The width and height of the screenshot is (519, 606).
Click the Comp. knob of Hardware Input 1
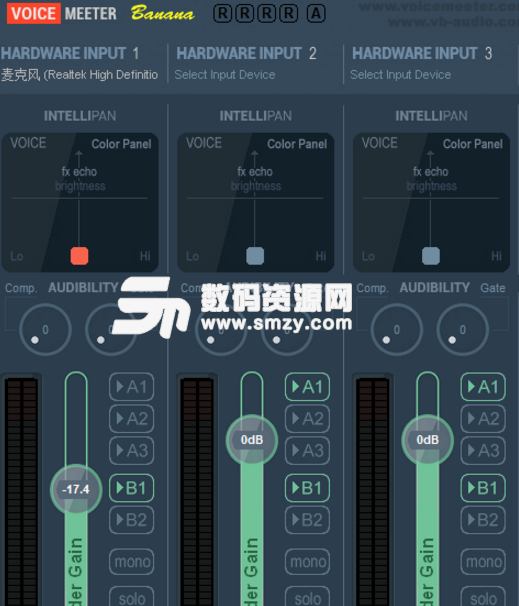[x=45, y=330]
